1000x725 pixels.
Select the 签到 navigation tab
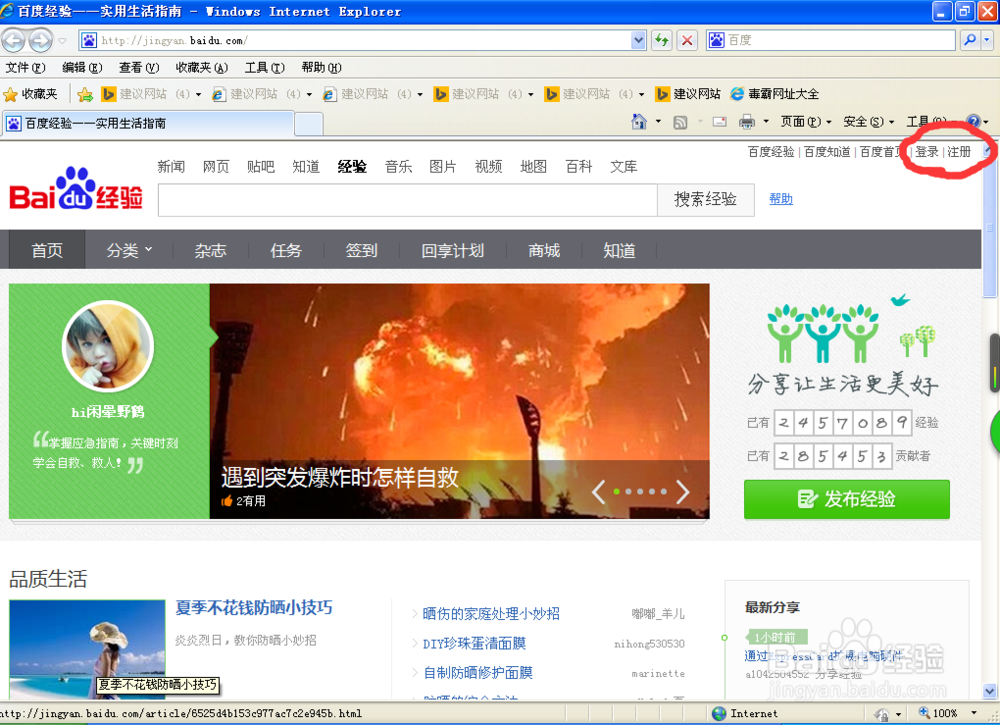(362, 251)
